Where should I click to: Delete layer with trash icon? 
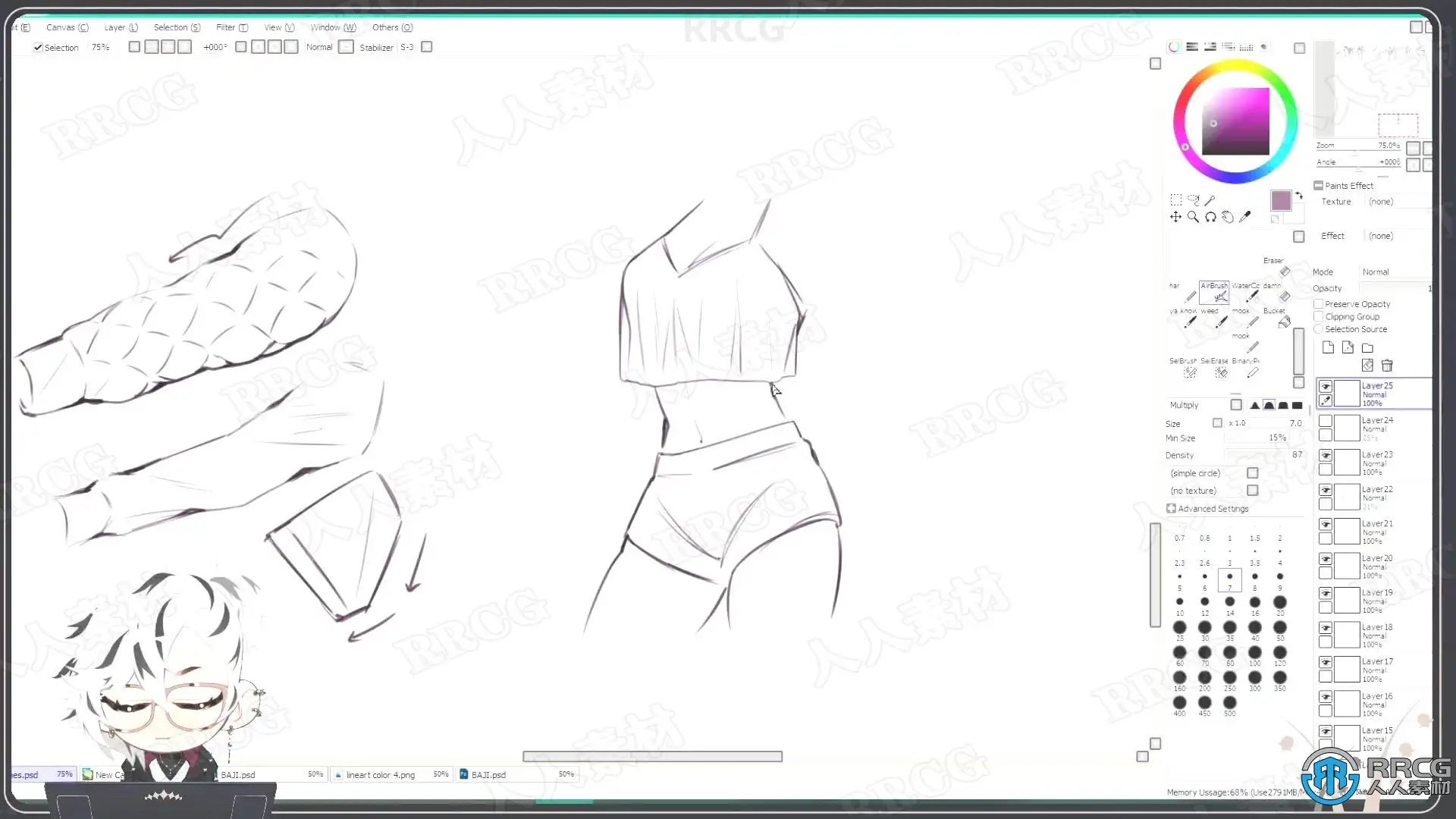click(1387, 366)
